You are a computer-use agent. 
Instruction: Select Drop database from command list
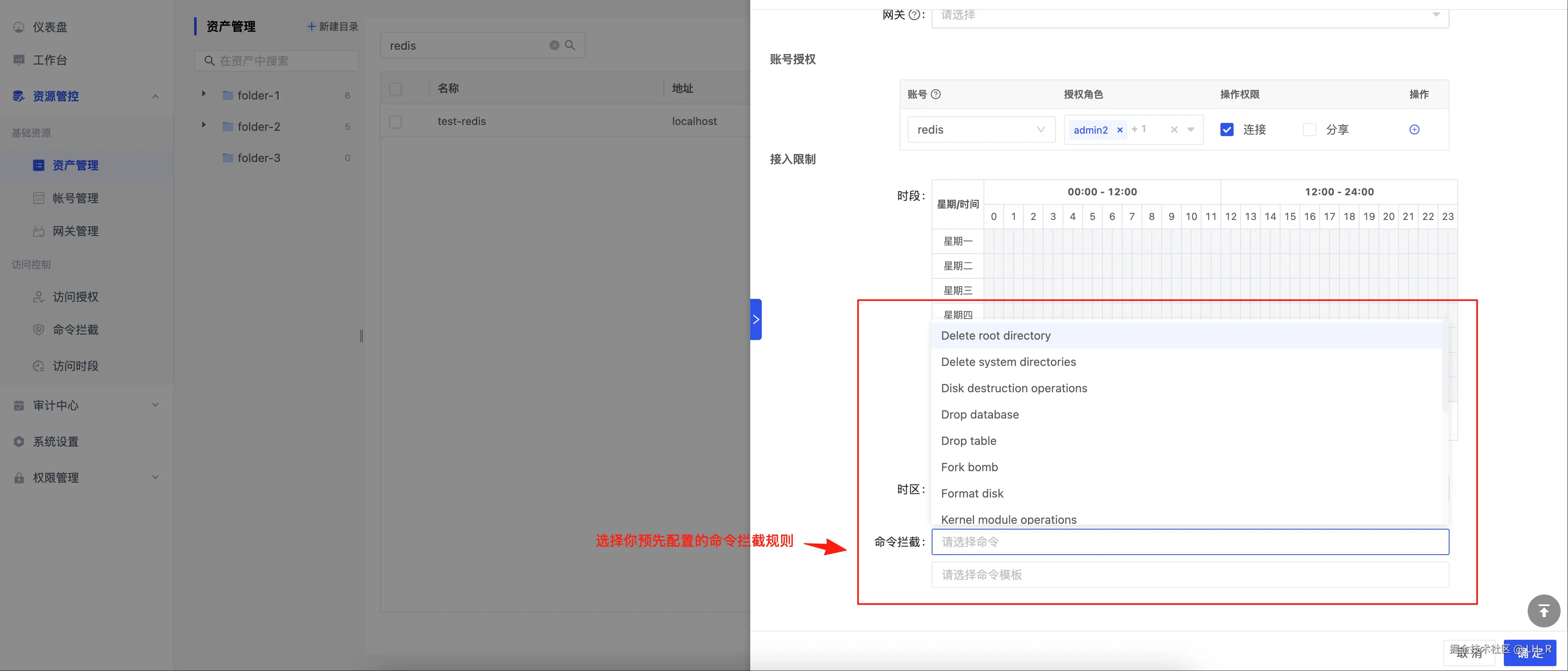[x=979, y=415]
